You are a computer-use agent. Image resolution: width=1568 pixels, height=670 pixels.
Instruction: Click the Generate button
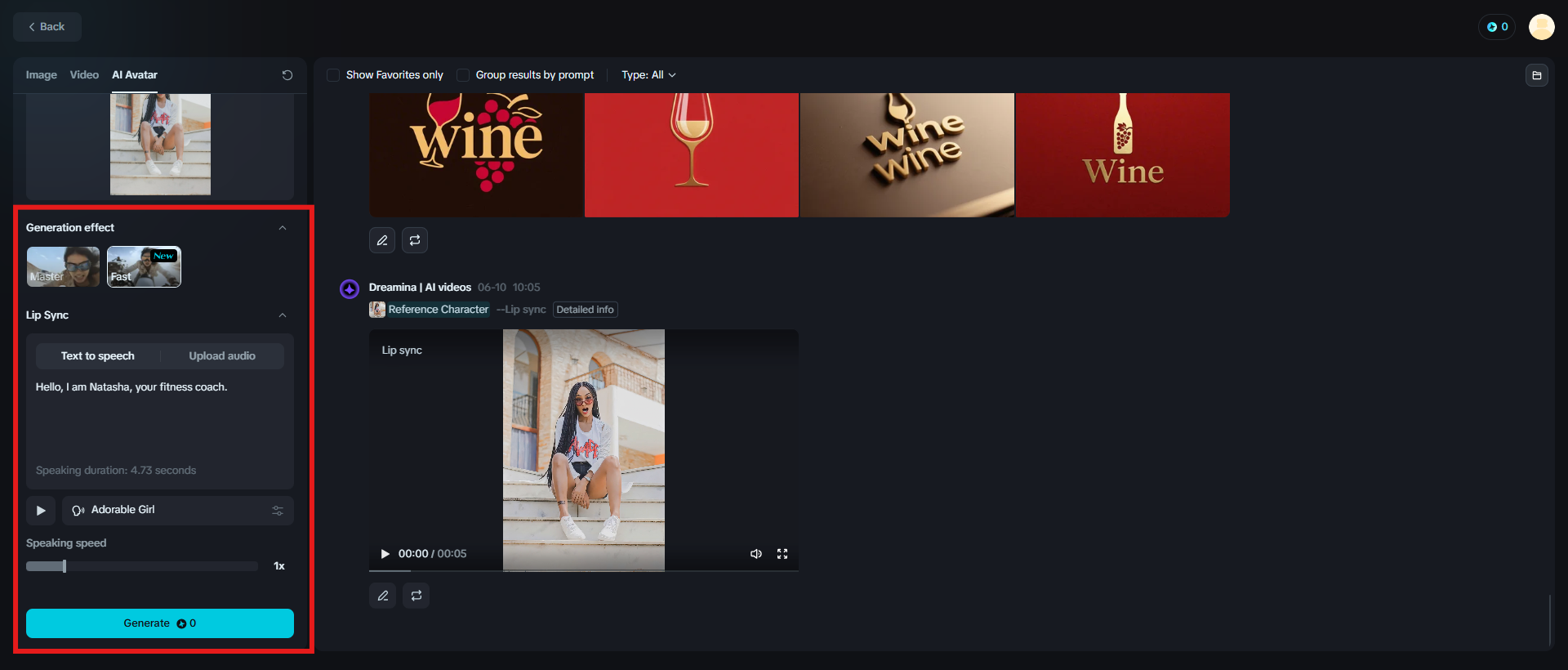(160, 623)
